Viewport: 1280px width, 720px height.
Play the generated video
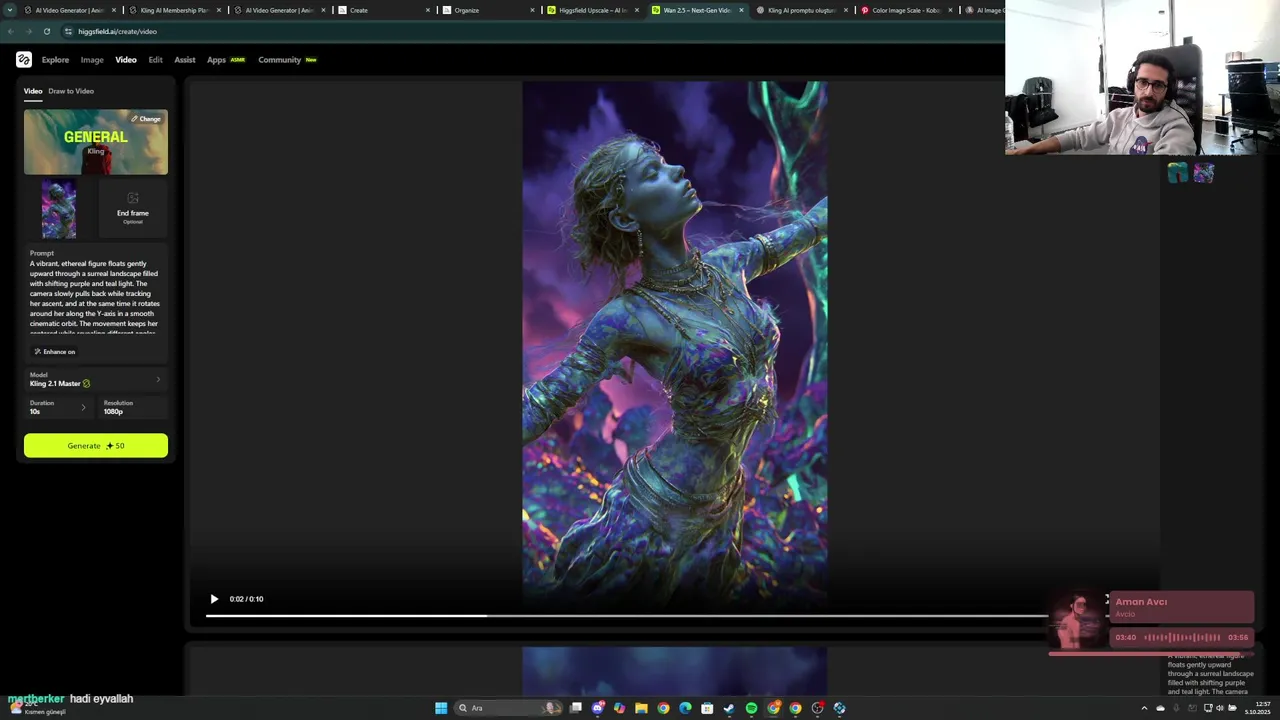tap(214, 599)
